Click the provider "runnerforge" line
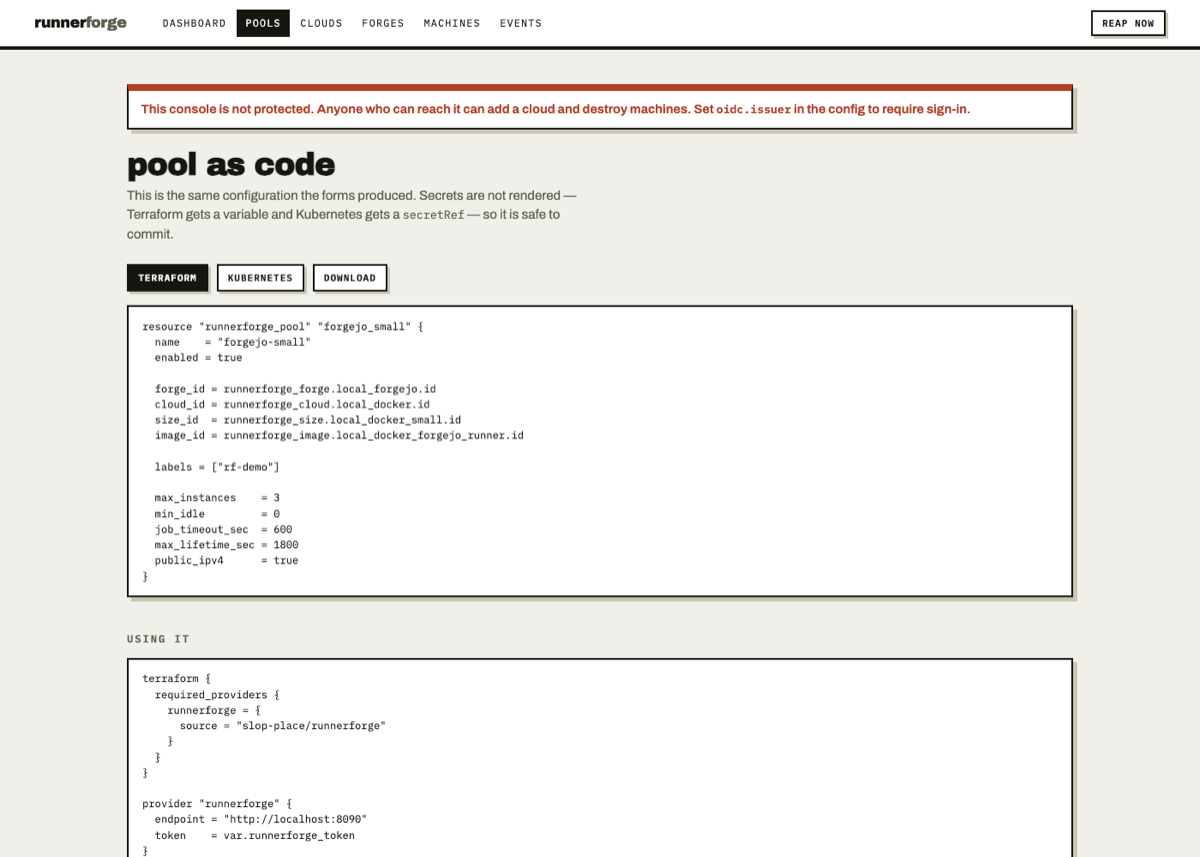 tap(217, 803)
